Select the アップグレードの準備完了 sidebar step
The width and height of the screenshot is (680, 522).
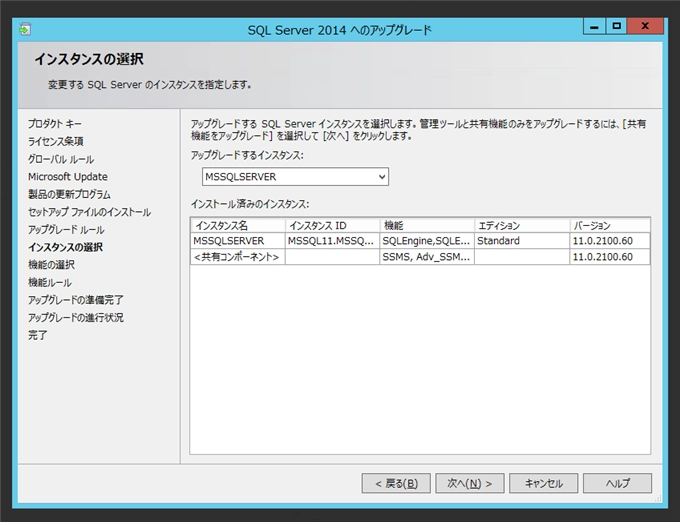[x=75, y=300]
